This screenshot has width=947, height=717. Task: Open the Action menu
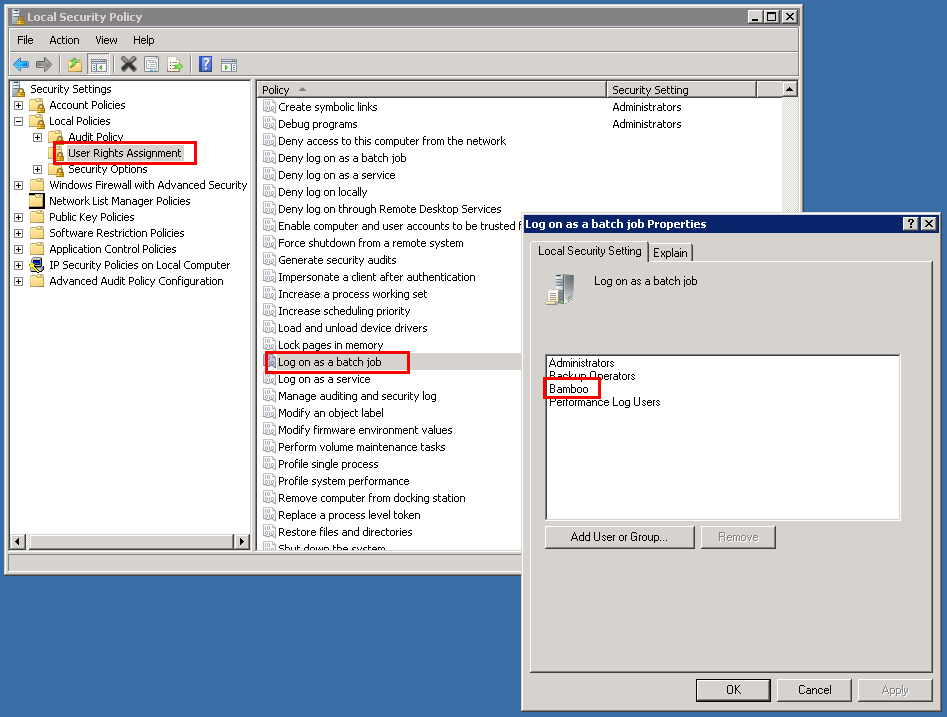pos(64,40)
